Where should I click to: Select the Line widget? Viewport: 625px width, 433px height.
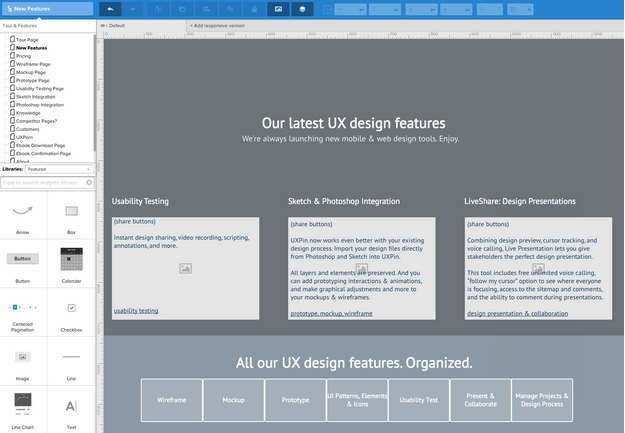click(71, 362)
